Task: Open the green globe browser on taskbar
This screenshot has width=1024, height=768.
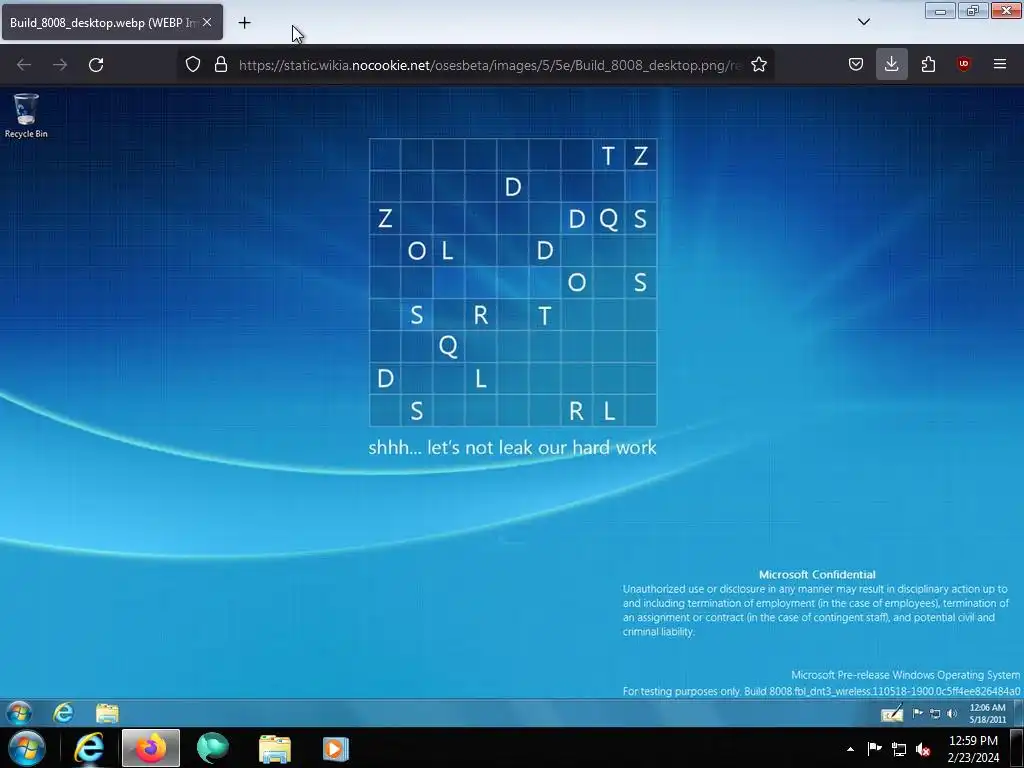Action: pyautogui.click(x=212, y=748)
